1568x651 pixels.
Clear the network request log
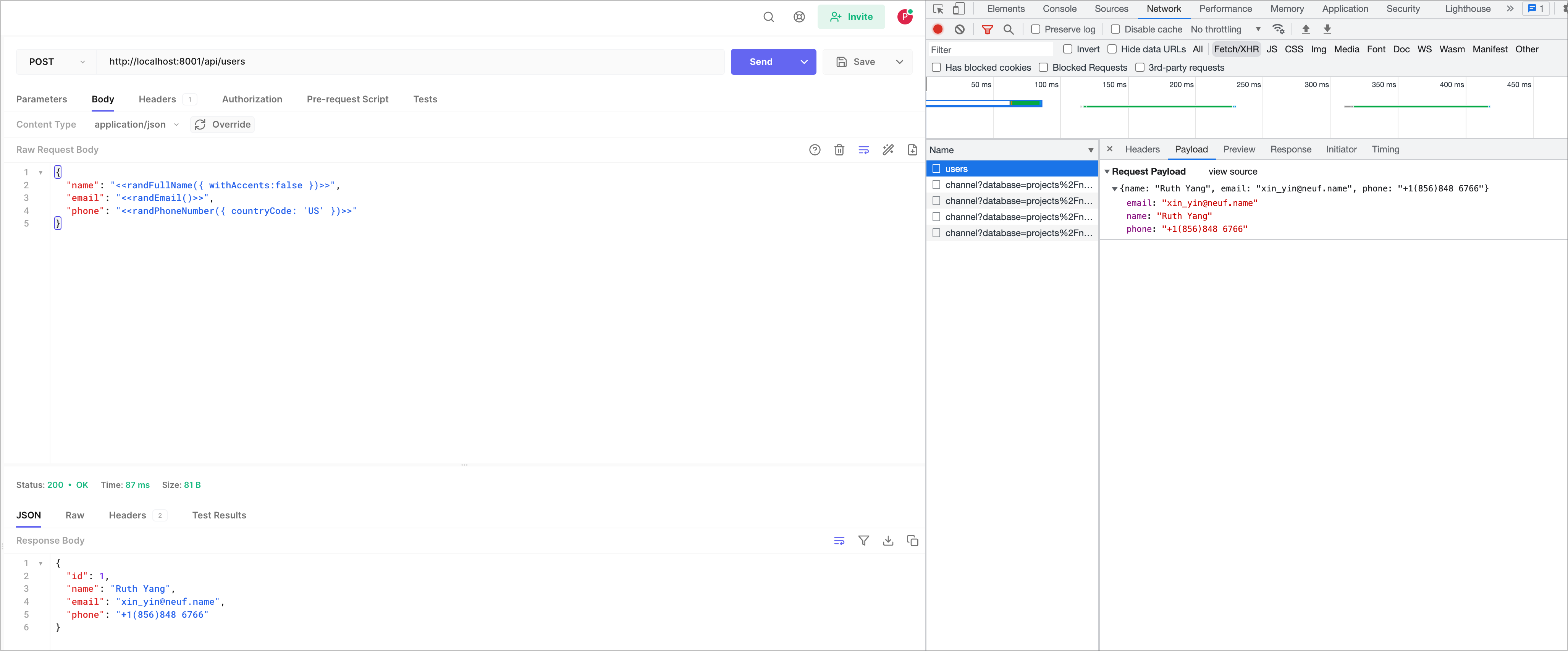point(960,29)
